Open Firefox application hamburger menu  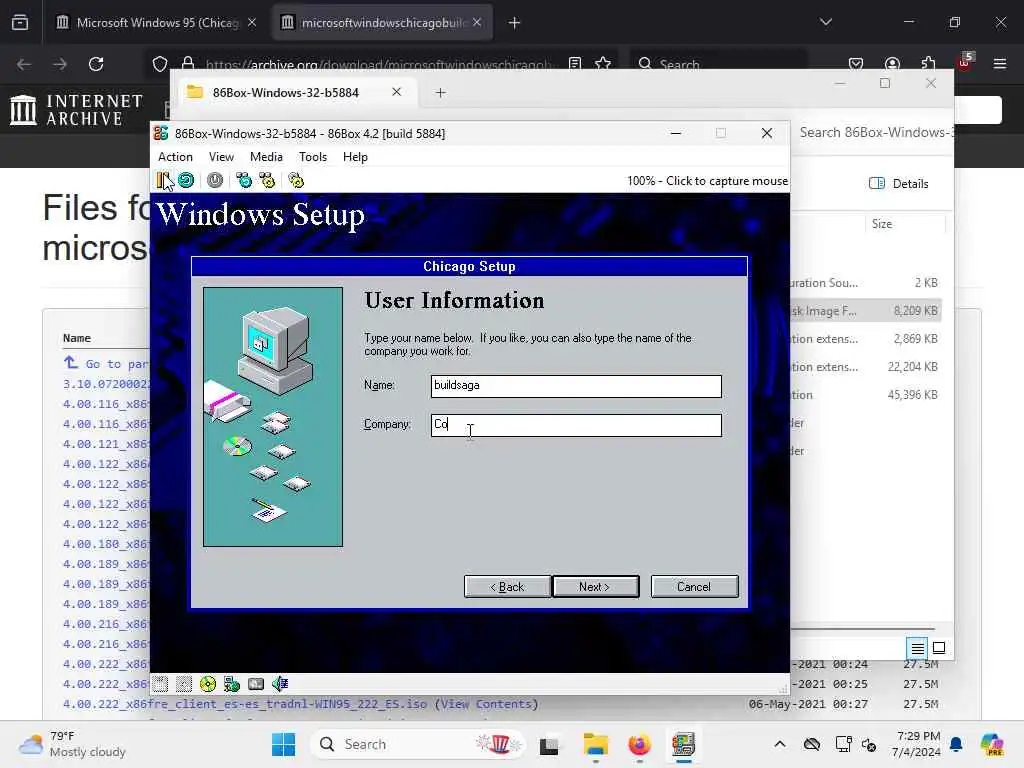1000,64
